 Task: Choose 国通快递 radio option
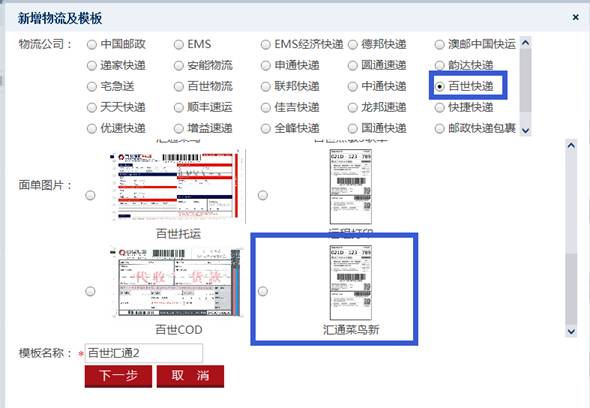[x=353, y=129]
